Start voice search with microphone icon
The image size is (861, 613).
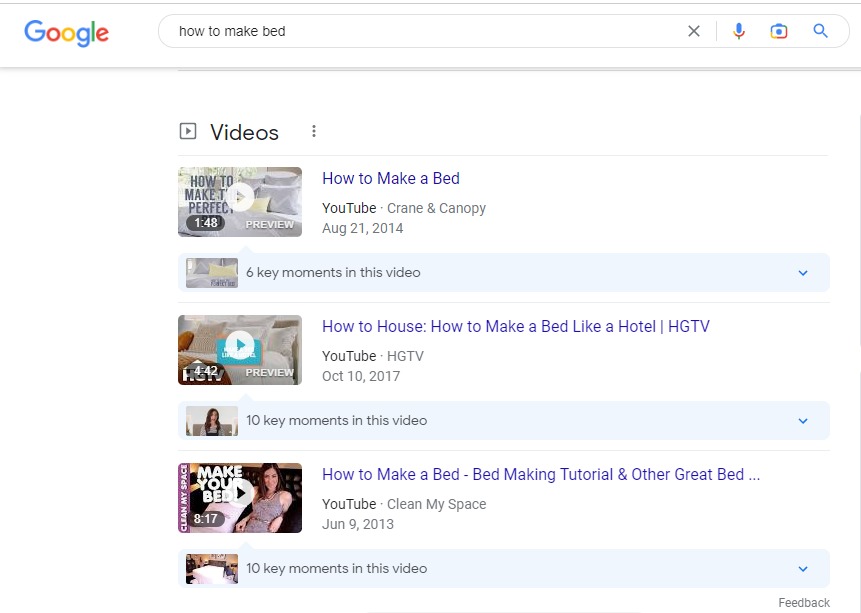pyautogui.click(x=739, y=31)
